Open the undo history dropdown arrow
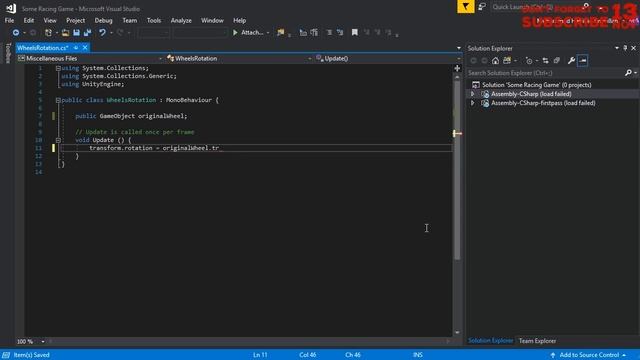 pyautogui.click(x=111, y=33)
